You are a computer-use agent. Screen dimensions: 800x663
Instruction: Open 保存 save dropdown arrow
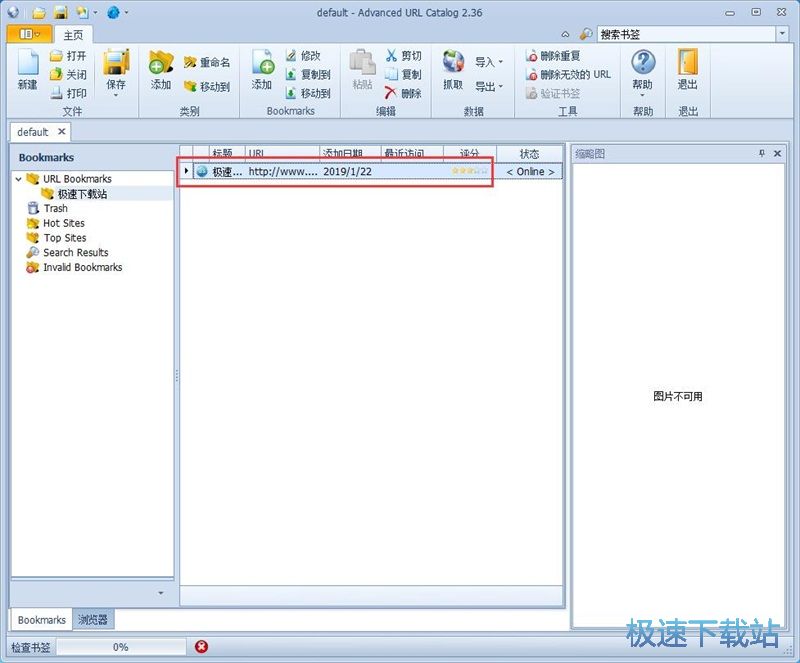[116, 95]
